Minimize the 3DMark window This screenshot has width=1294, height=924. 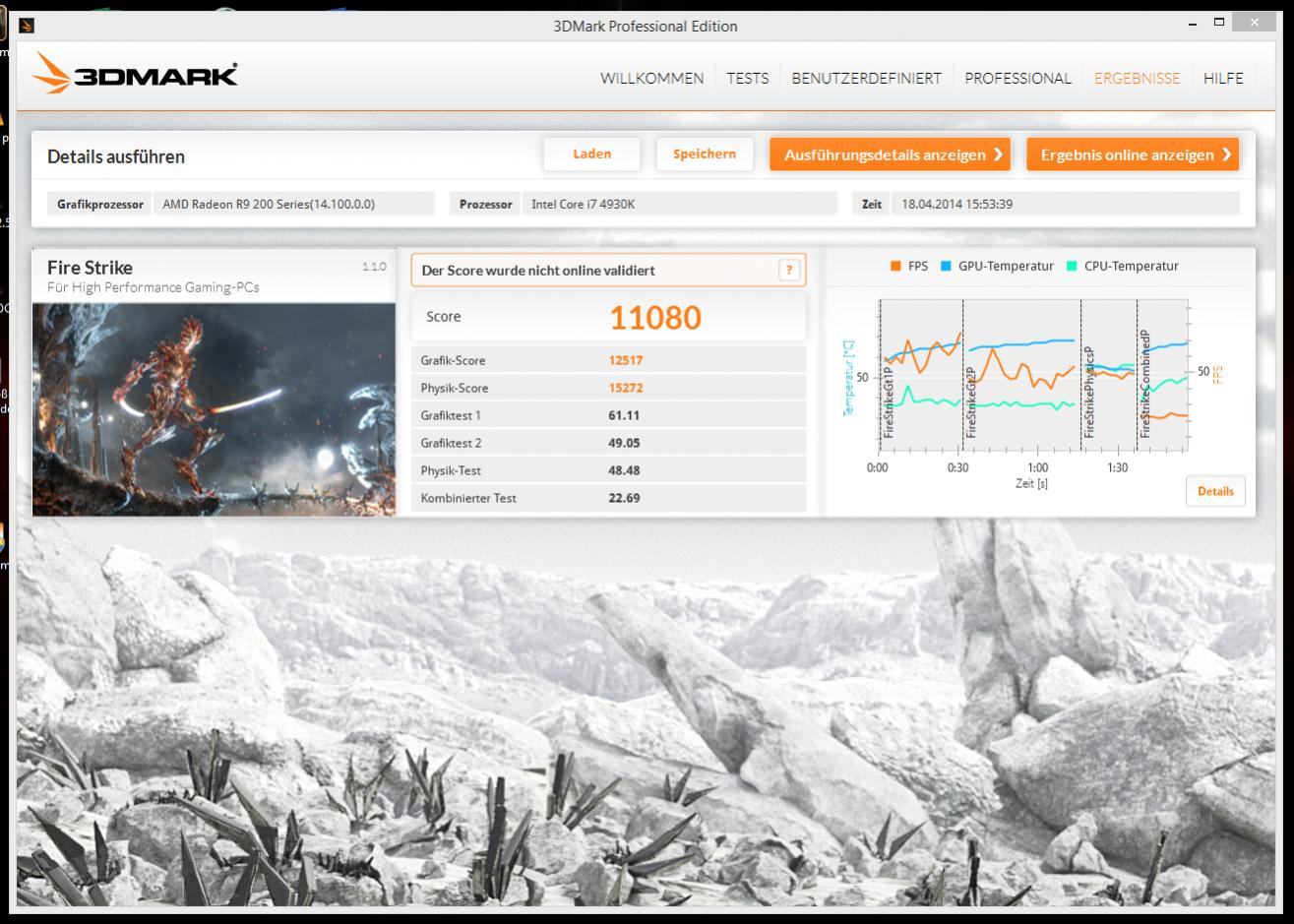(1194, 23)
